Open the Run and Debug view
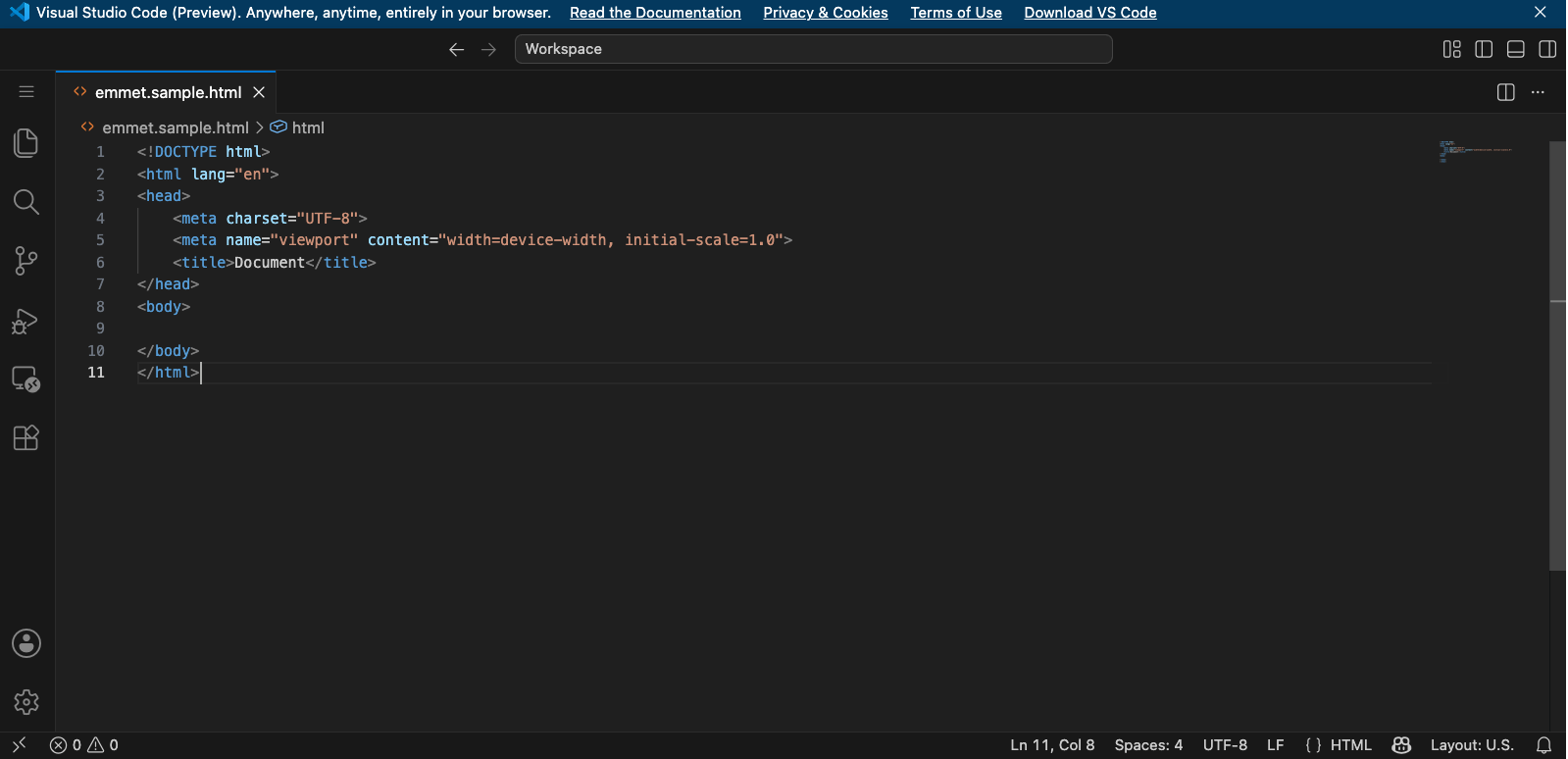The width and height of the screenshot is (1568, 759). pos(26,321)
